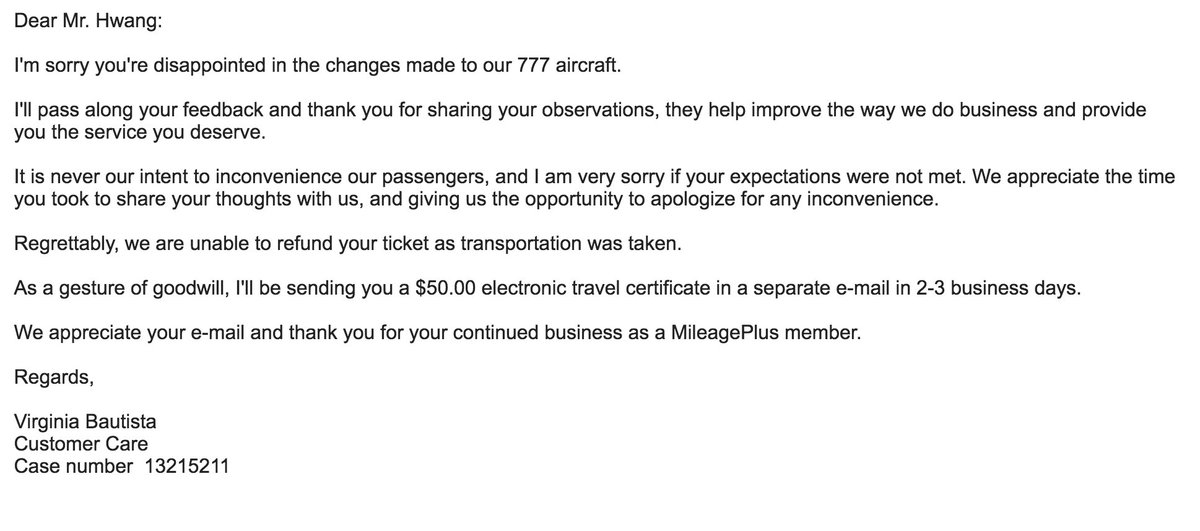Click the 'Customer Care' signature line

[x=81, y=444]
